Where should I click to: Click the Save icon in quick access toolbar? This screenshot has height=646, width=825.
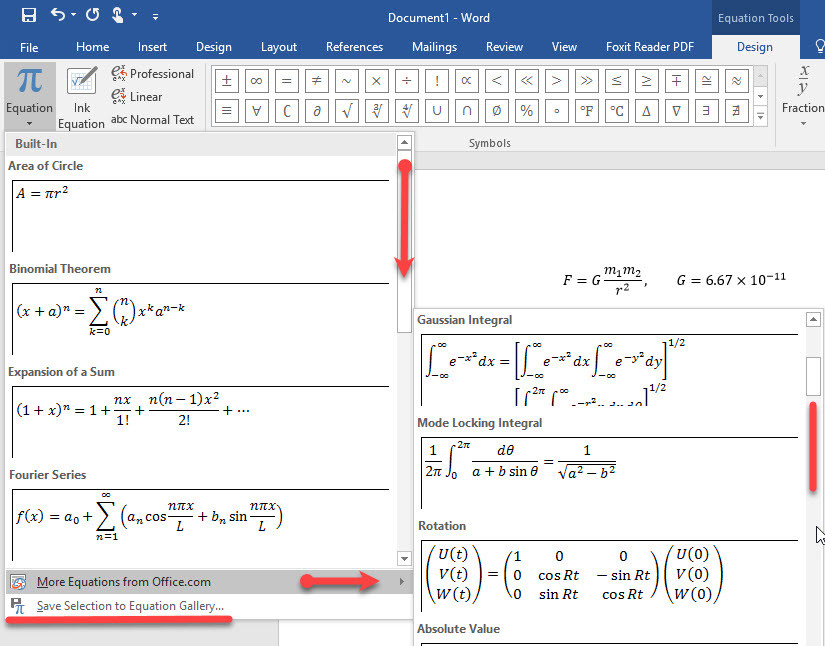coord(28,15)
